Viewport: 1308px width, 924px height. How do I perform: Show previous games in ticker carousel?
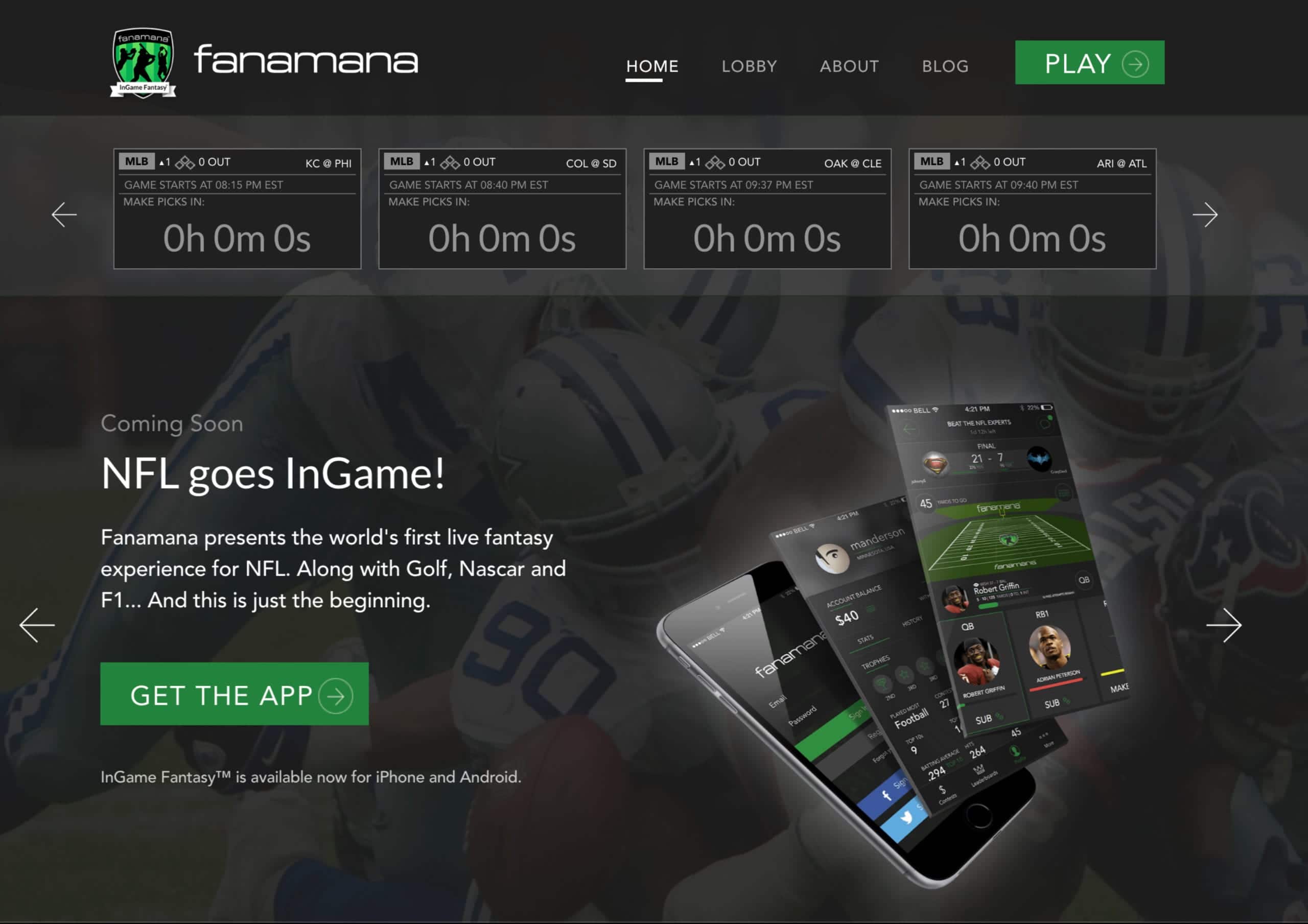64,215
